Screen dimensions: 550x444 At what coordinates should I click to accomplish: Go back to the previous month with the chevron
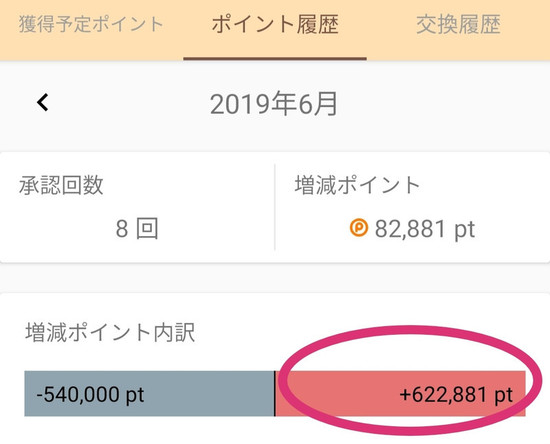click(x=42, y=102)
